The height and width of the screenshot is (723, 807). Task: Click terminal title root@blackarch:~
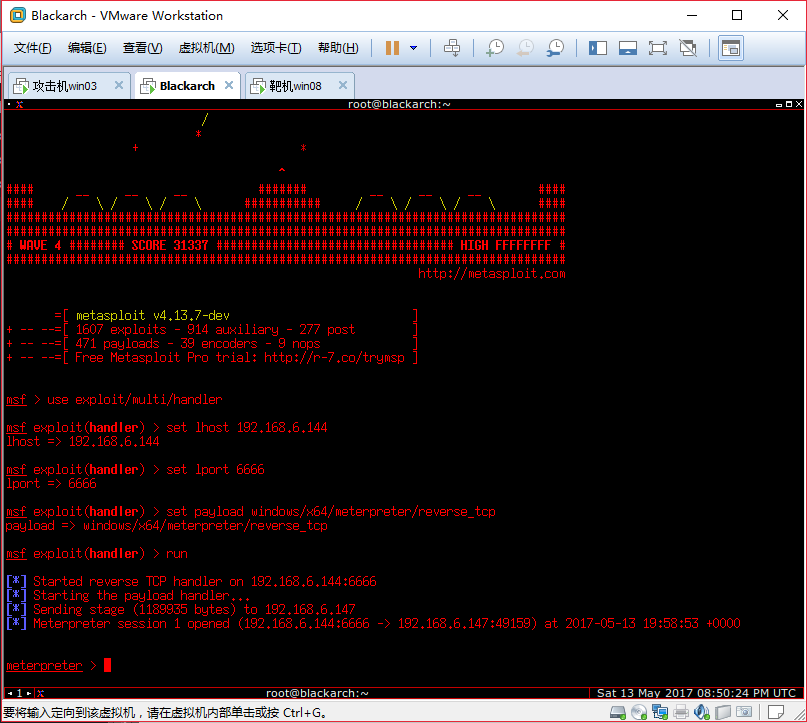[399, 104]
